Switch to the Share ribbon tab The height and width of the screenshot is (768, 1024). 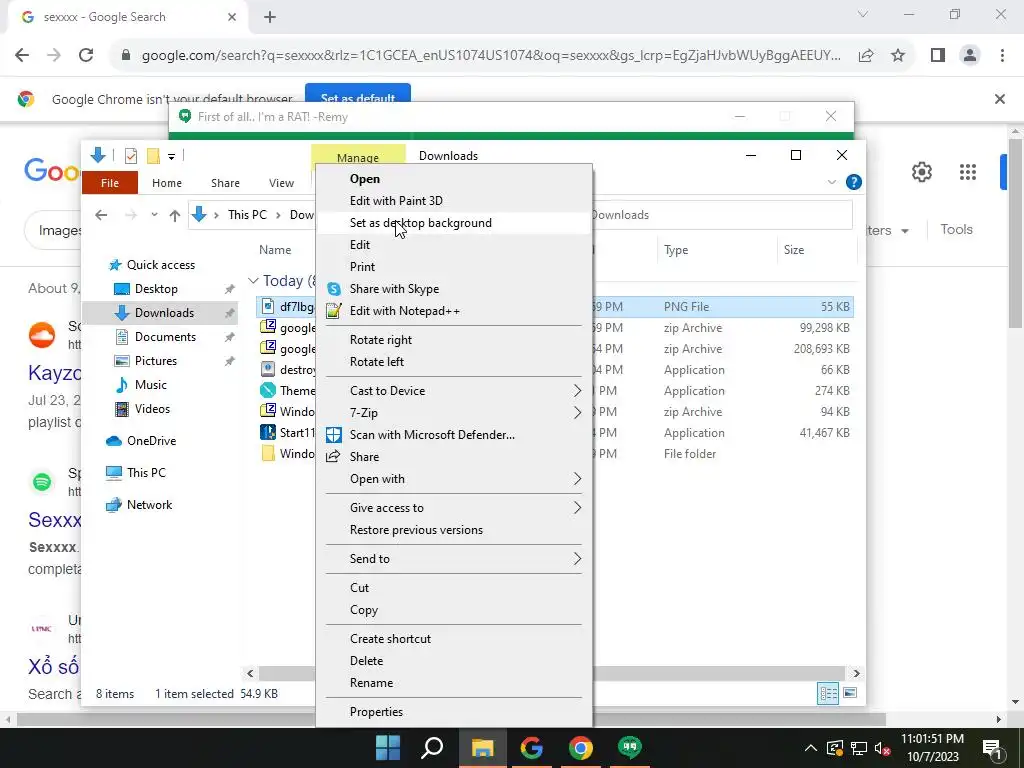(225, 183)
